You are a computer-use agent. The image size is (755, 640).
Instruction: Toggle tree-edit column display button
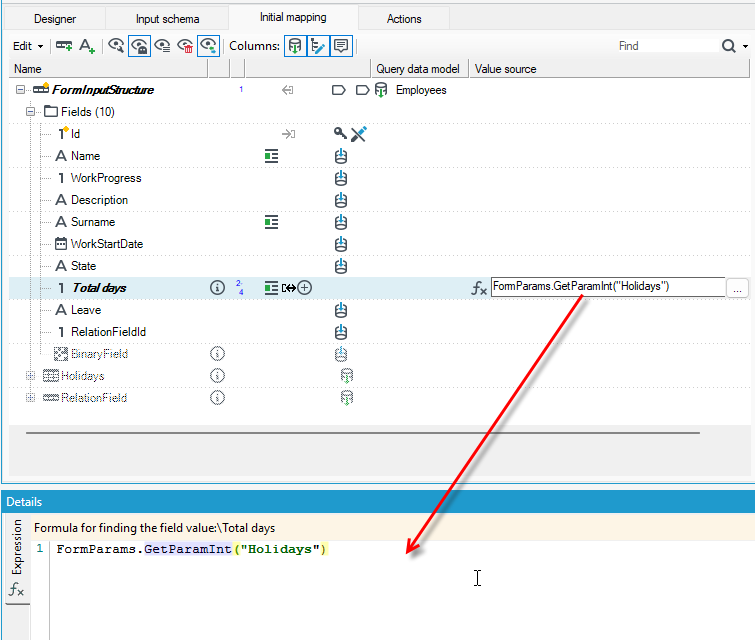point(318,46)
